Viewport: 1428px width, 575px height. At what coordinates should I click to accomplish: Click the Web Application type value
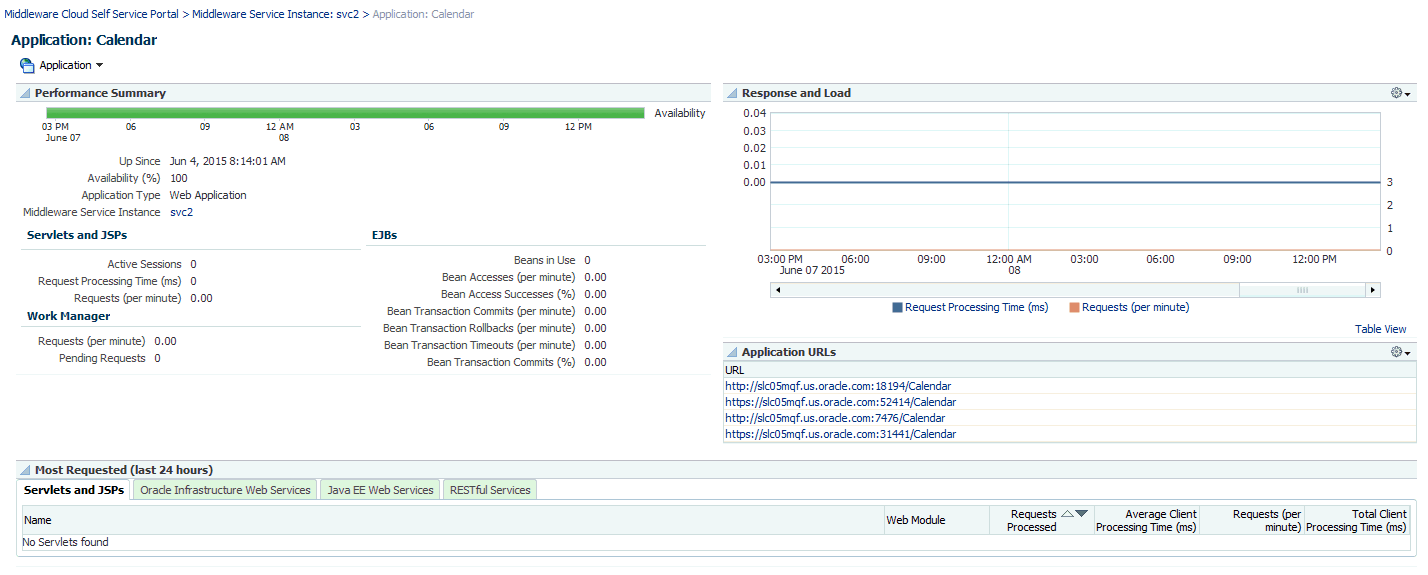(x=208, y=195)
